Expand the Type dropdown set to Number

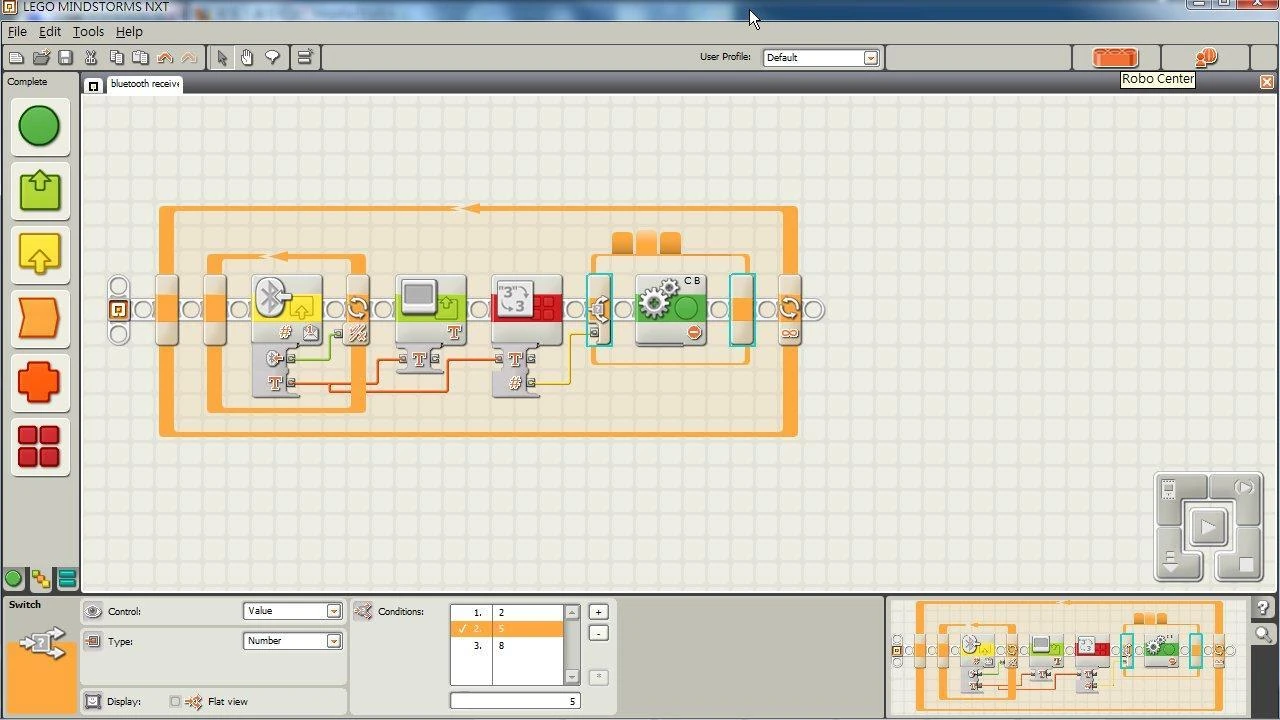point(334,641)
